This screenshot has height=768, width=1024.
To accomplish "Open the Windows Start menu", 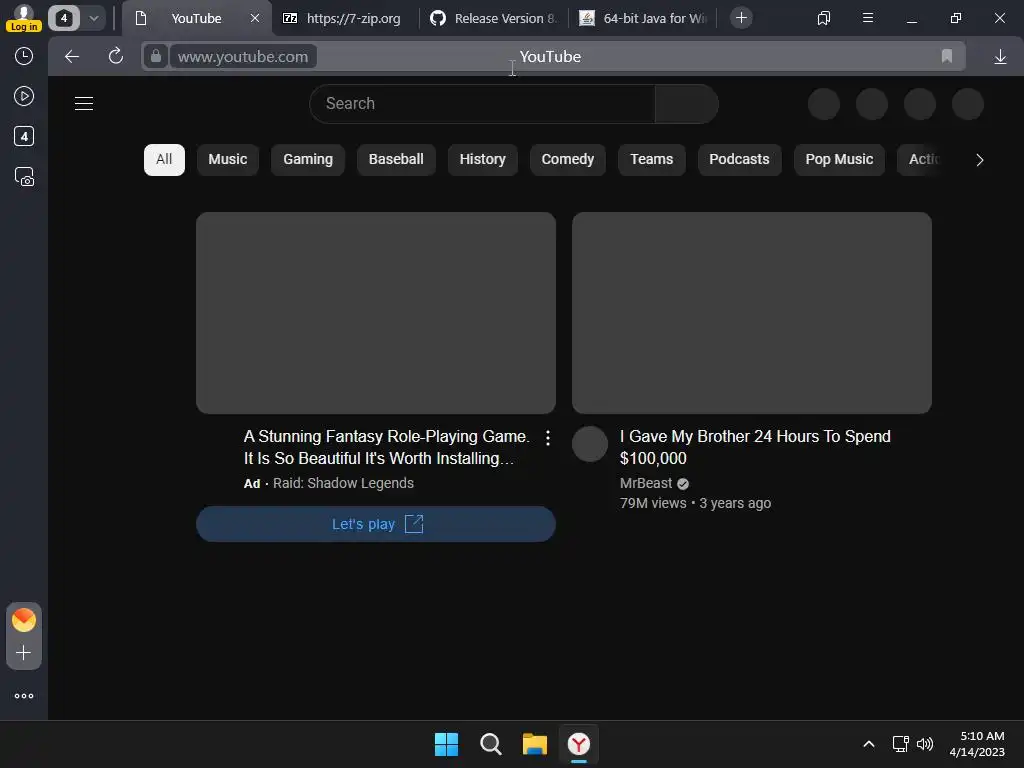I will (447, 744).
